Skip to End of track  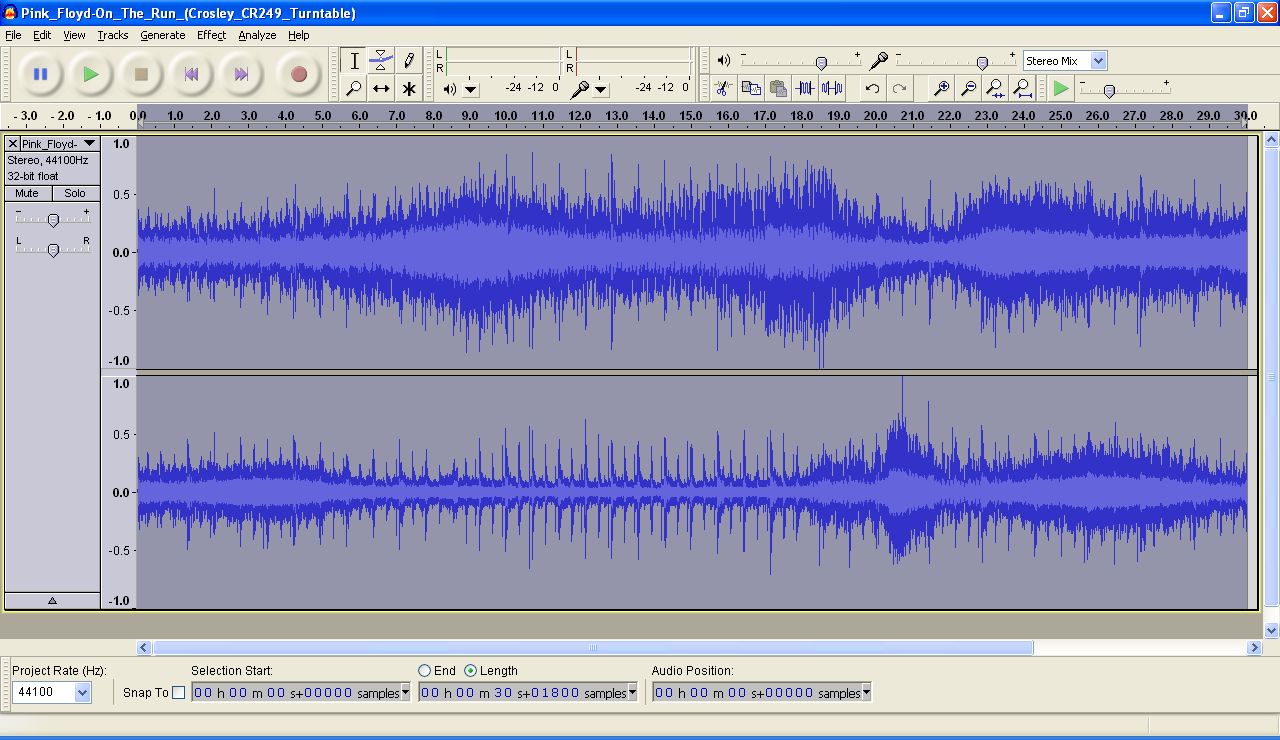pyautogui.click(x=241, y=74)
